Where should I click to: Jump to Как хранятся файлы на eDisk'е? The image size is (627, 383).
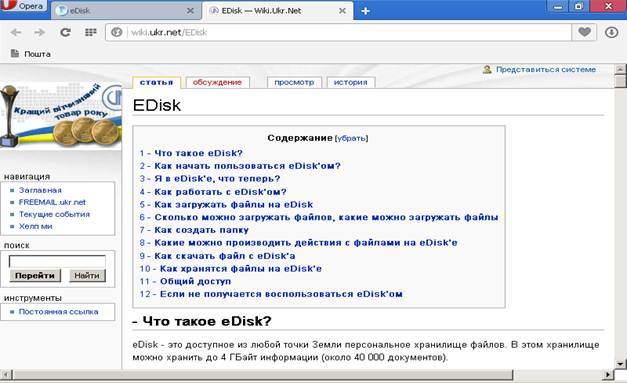(x=231, y=269)
